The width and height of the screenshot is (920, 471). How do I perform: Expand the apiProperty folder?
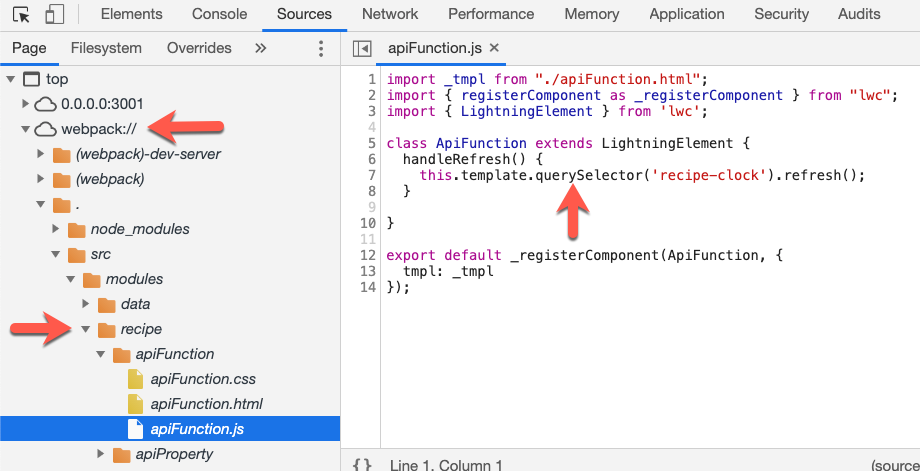point(102,454)
